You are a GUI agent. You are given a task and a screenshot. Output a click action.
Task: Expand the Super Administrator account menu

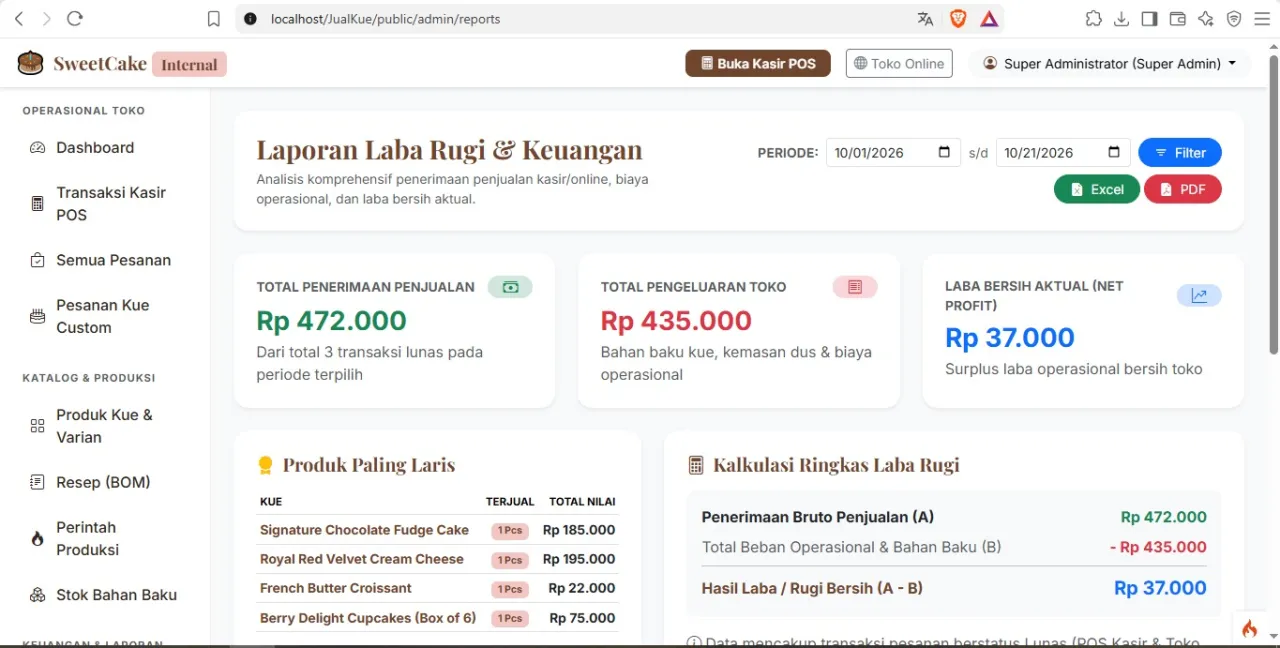click(1110, 63)
